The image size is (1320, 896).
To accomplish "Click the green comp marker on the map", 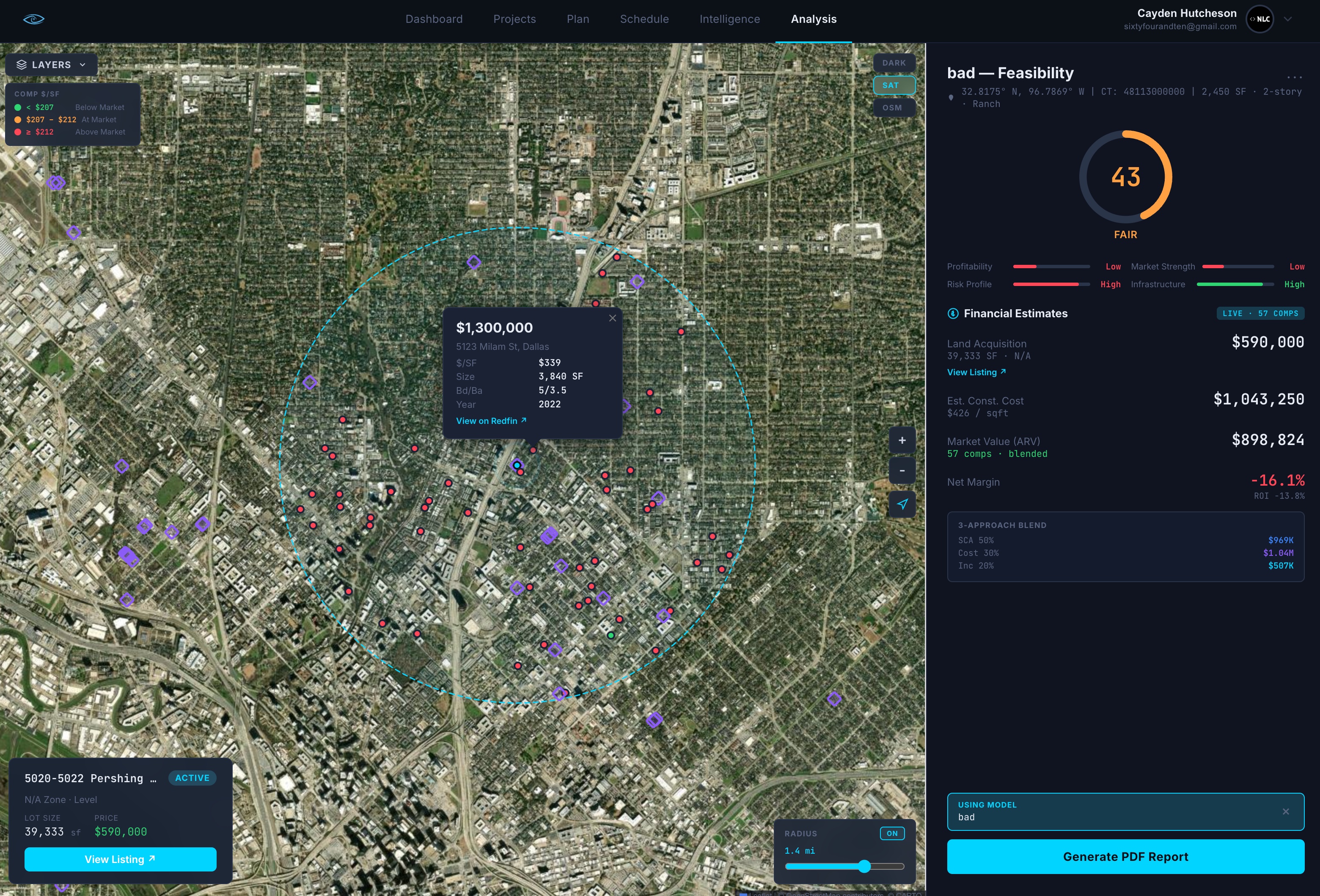I will point(610,635).
